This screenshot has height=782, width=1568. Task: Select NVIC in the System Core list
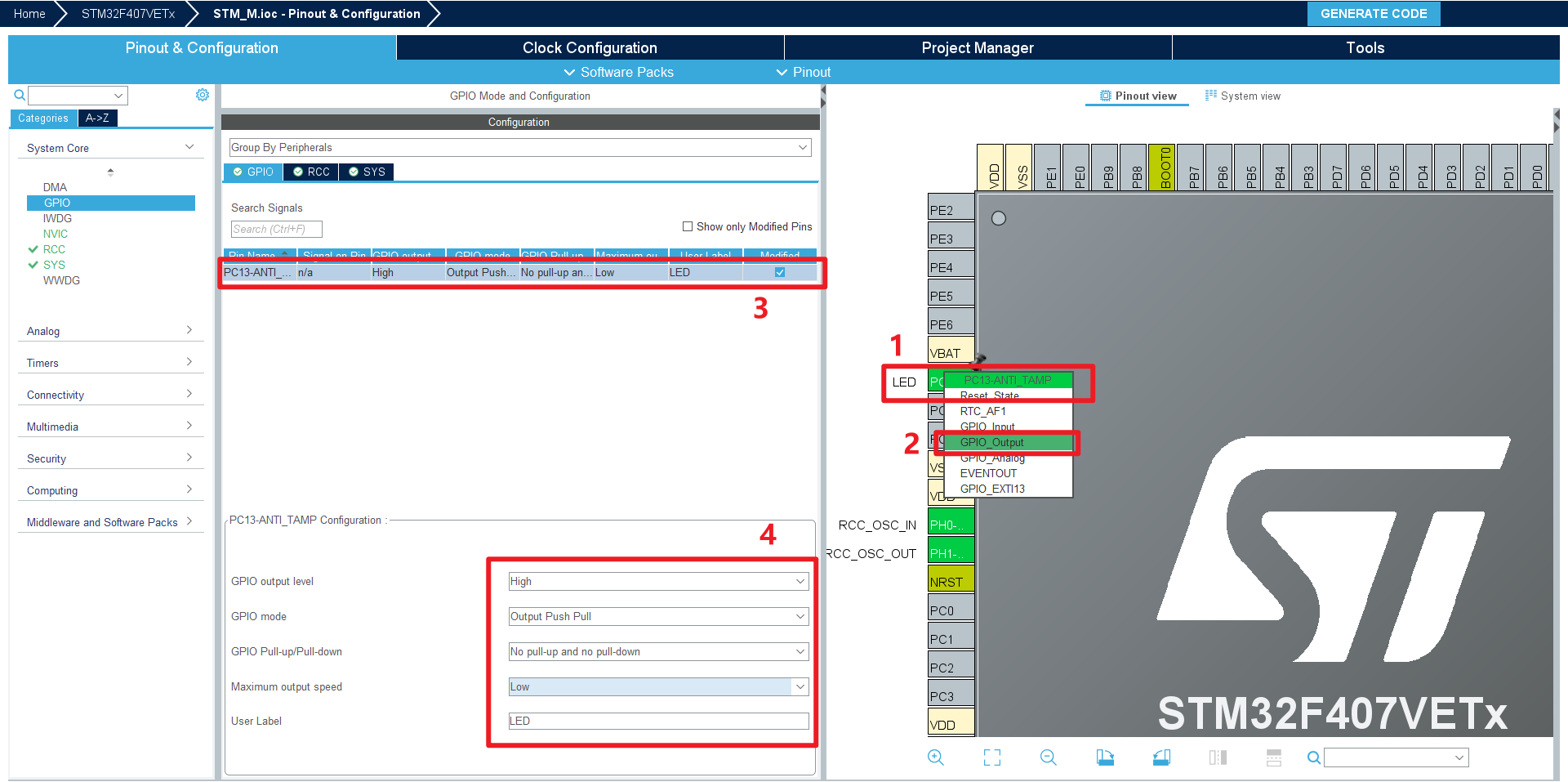(56, 234)
